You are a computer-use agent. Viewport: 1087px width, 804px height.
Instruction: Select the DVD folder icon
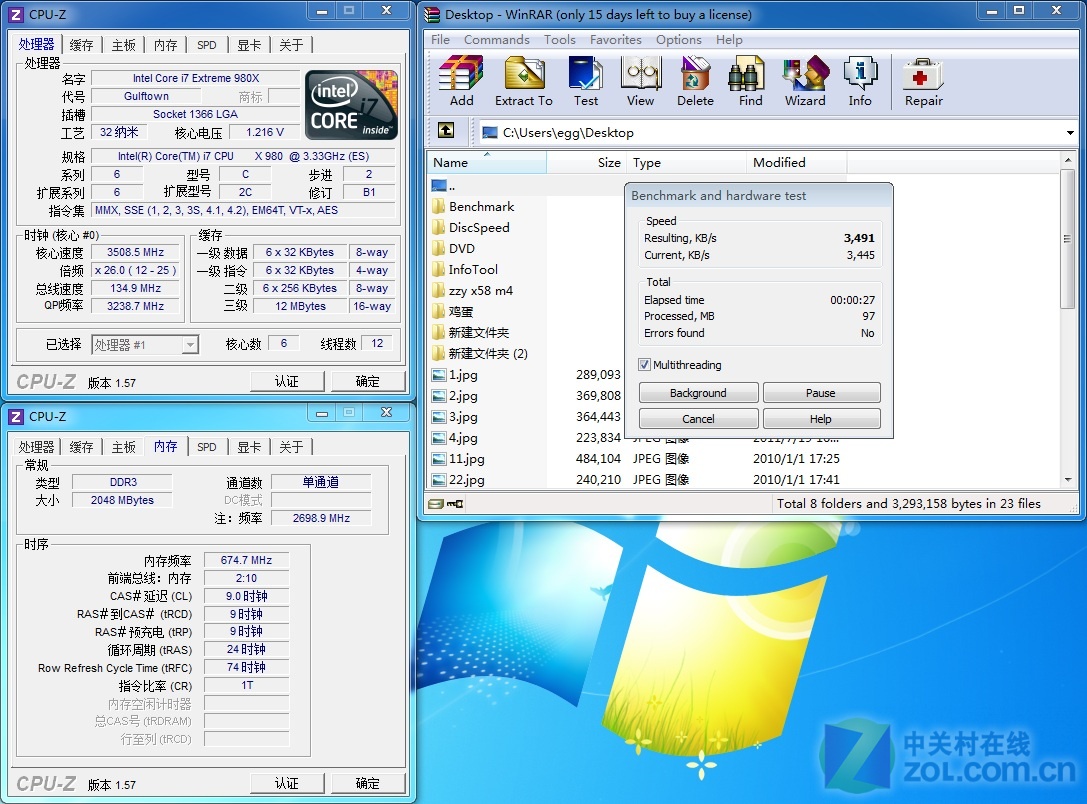point(438,248)
